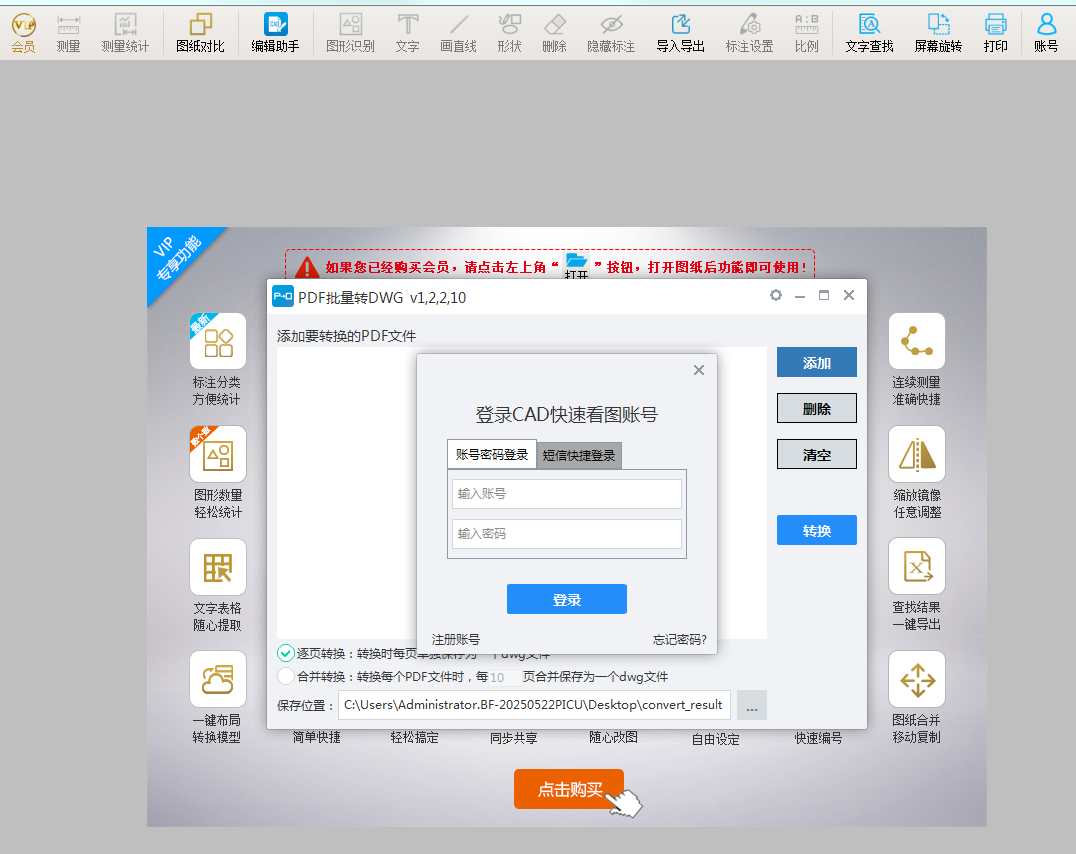Click the 打开 folder icon in red notice
This screenshot has width=1076, height=854.
[x=576, y=265]
